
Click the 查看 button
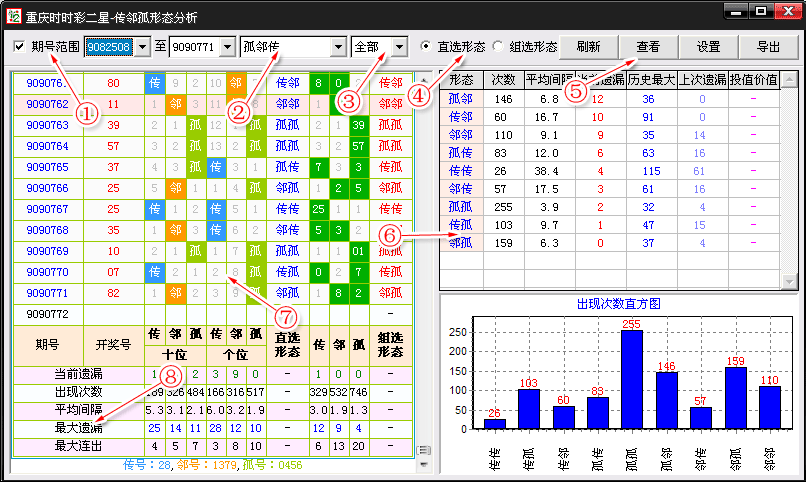648,47
